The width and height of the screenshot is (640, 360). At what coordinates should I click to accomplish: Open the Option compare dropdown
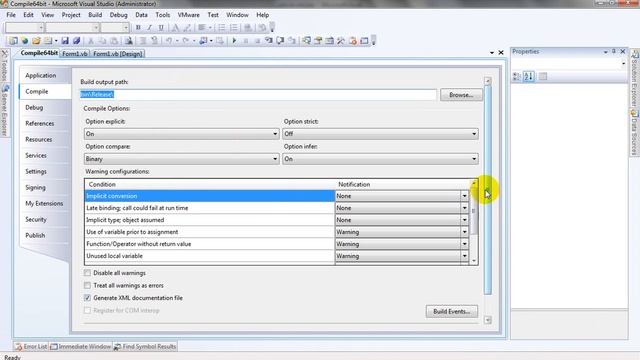click(182, 159)
